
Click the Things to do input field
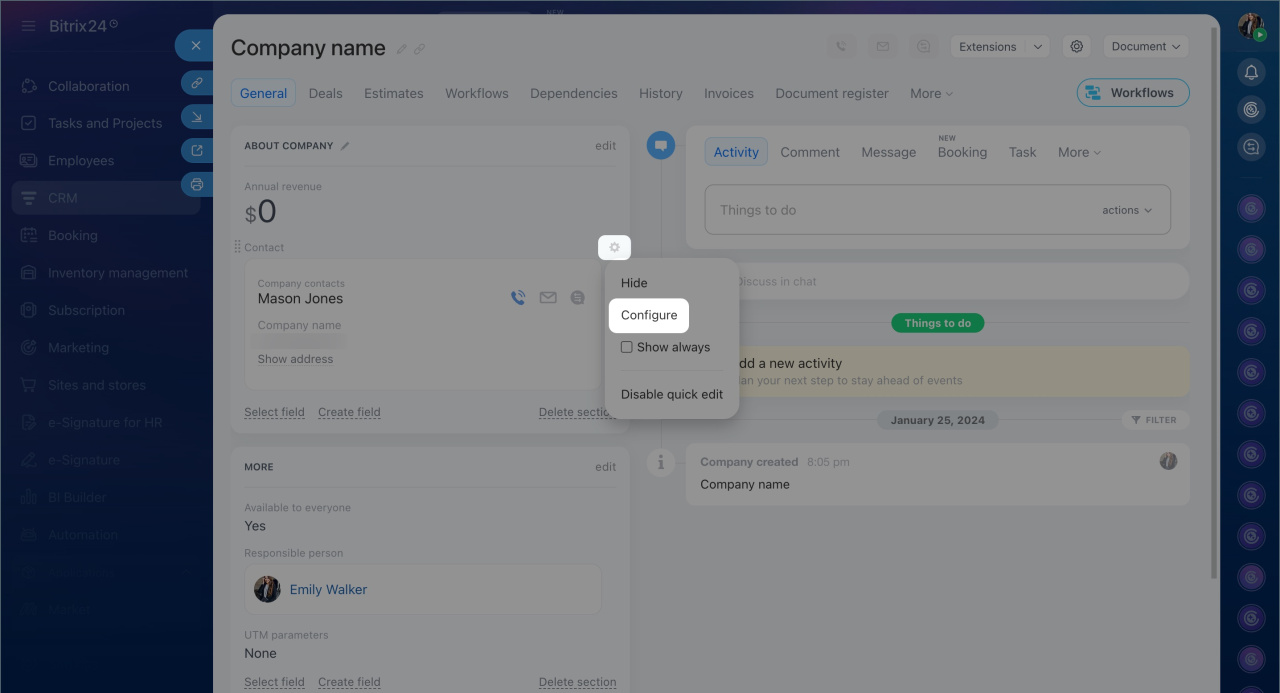click(900, 210)
